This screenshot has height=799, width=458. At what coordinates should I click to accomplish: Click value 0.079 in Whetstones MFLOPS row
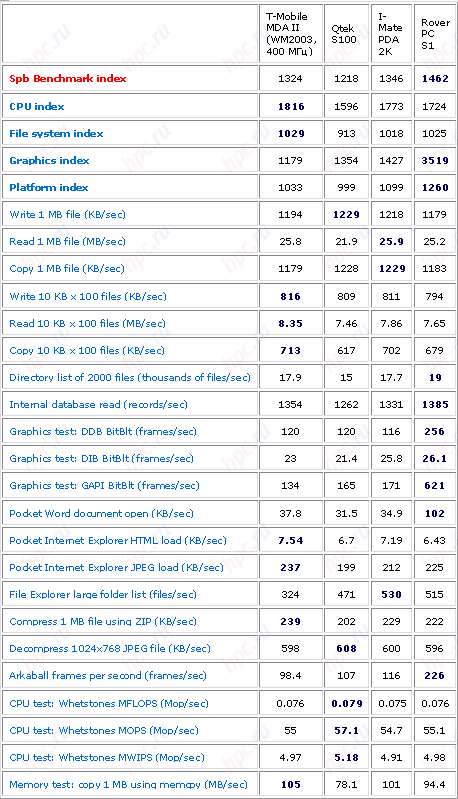click(346, 704)
